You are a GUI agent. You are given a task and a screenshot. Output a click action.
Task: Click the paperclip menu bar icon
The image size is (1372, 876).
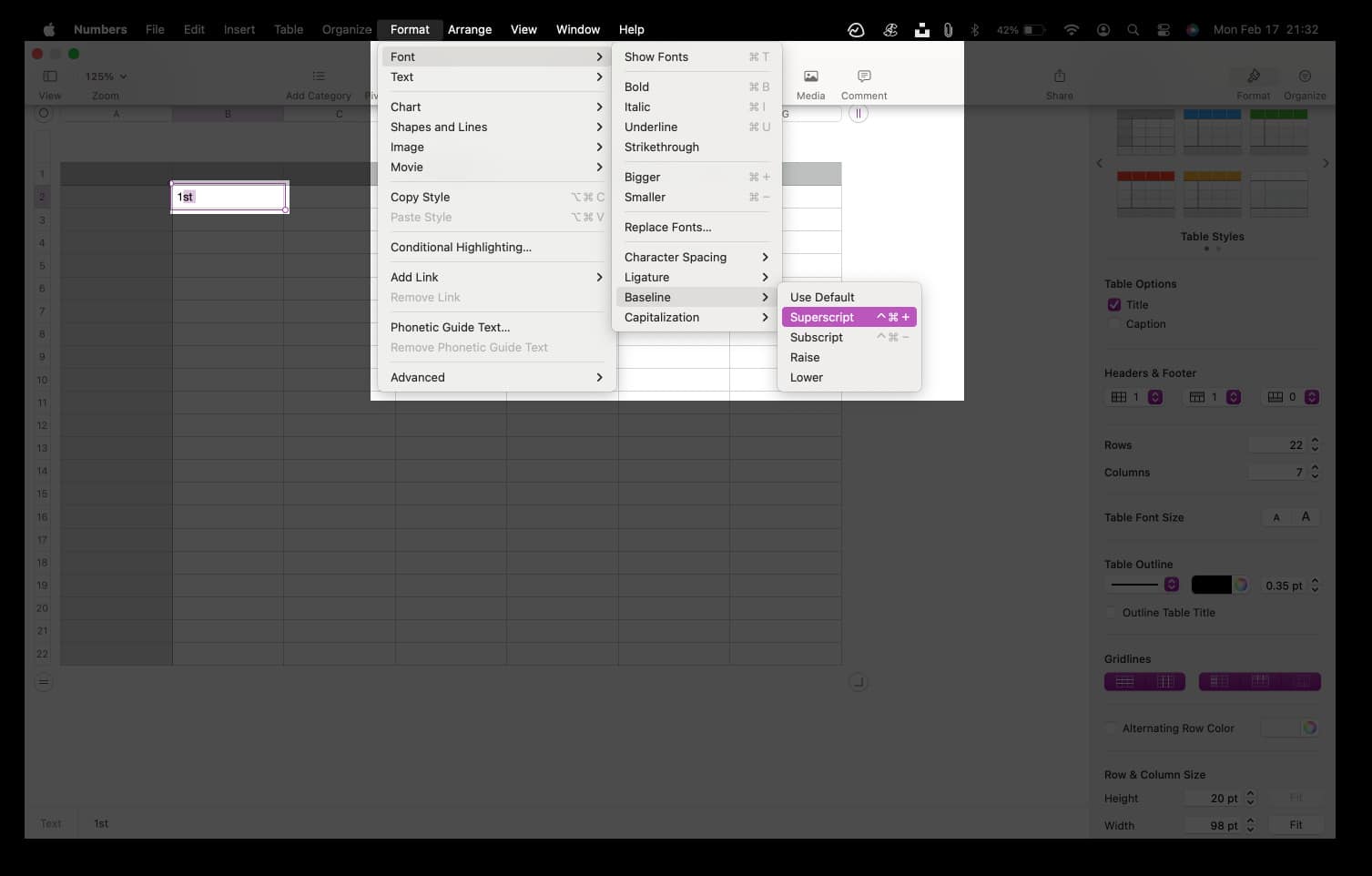click(948, 30)
